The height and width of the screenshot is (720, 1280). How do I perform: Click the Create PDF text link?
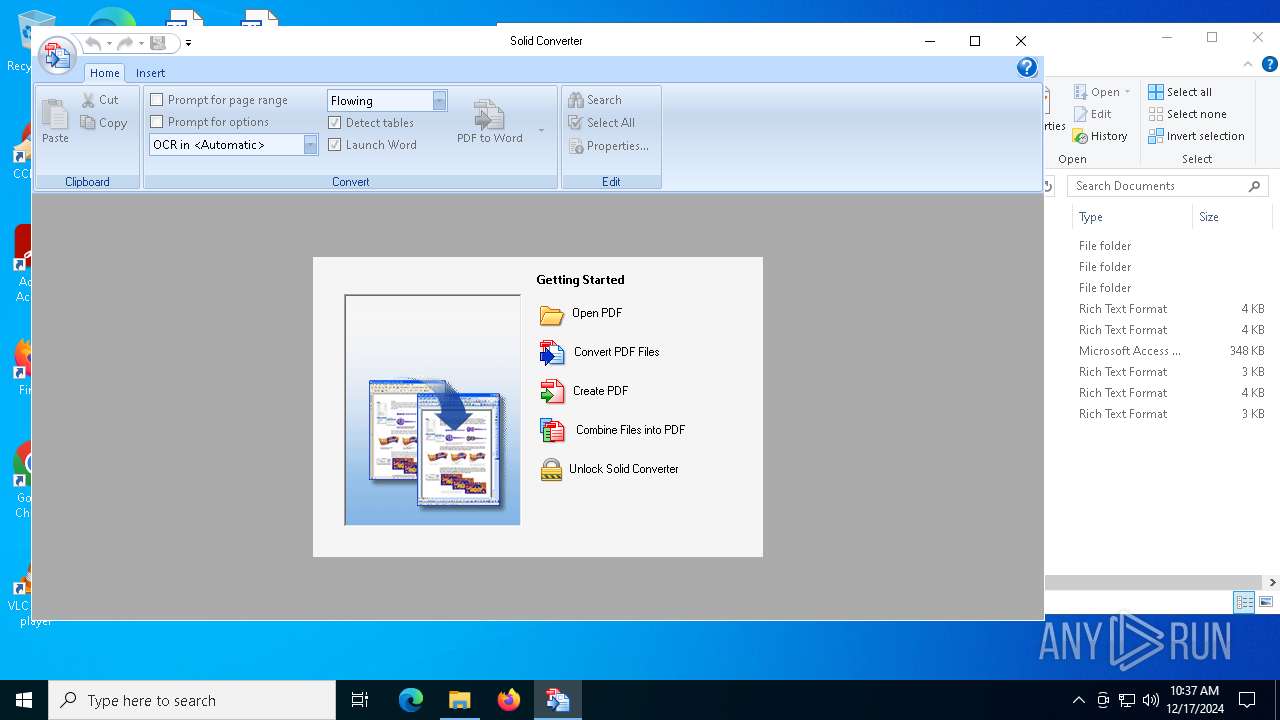(x=601, y=391)
